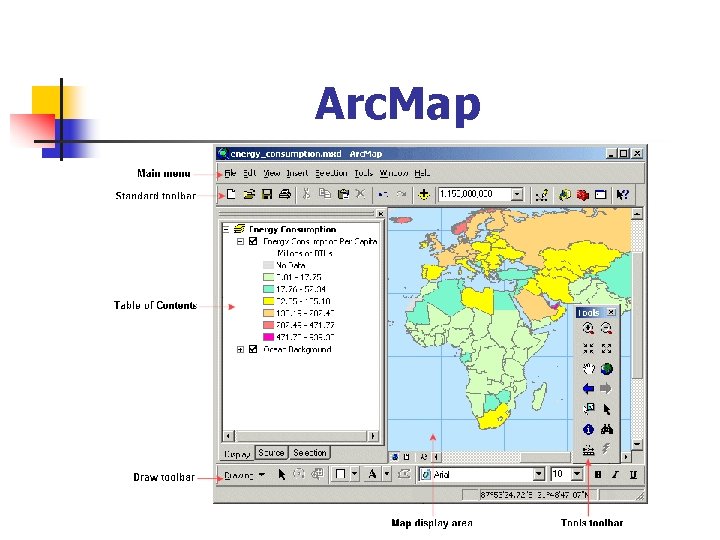Screen dimensions: 720x540
Task: Launch ArcCatalog from the Standard toolbar
Action: coord(565,195)
